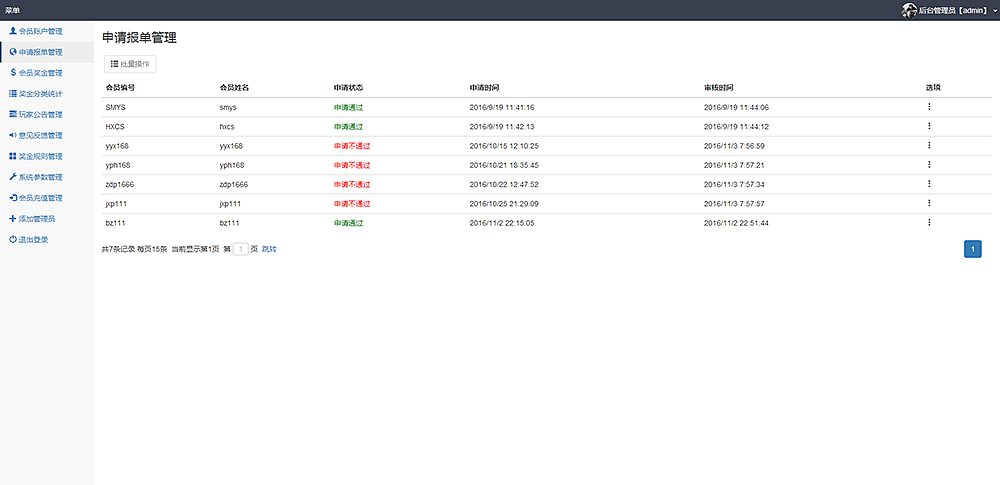Screen dimensions: 1000x485
Task: Click user icon beside 会员账户管理
Action: click(13, 31)
